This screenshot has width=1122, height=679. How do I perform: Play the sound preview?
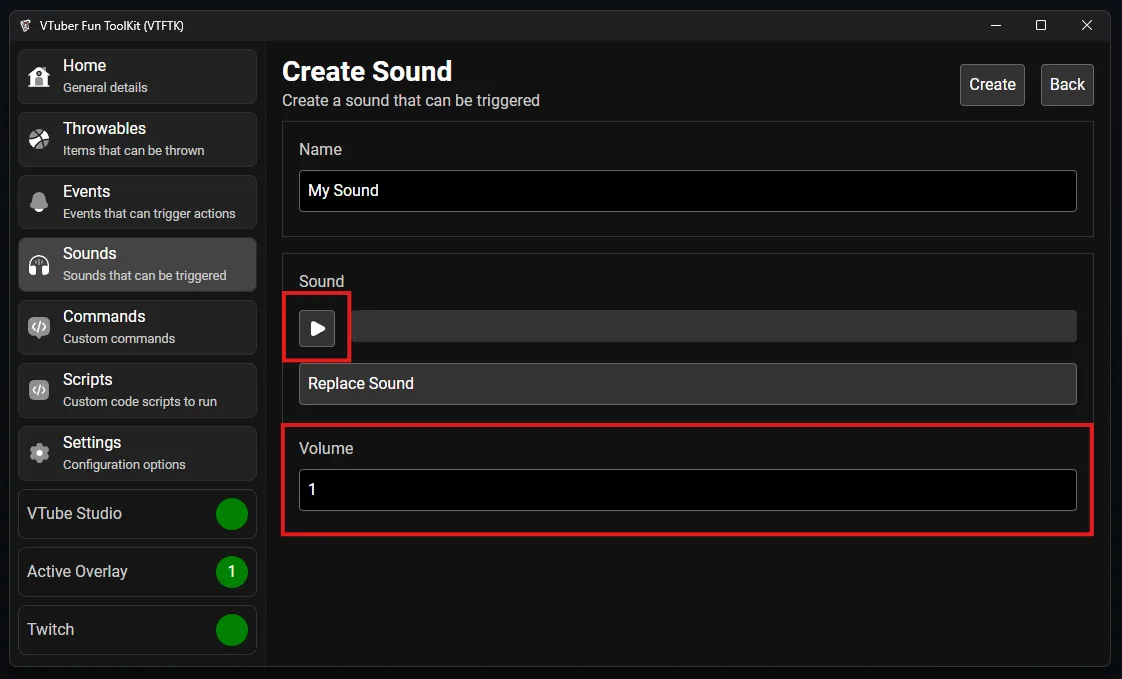(x=317, y=328)
